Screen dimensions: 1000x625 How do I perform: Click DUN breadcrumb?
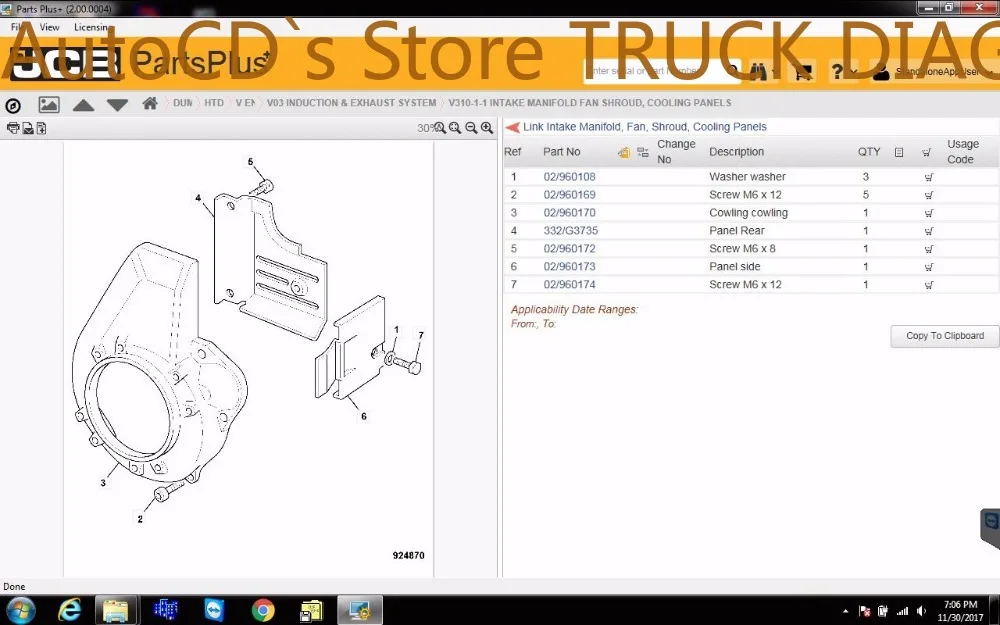click(182, 103)
